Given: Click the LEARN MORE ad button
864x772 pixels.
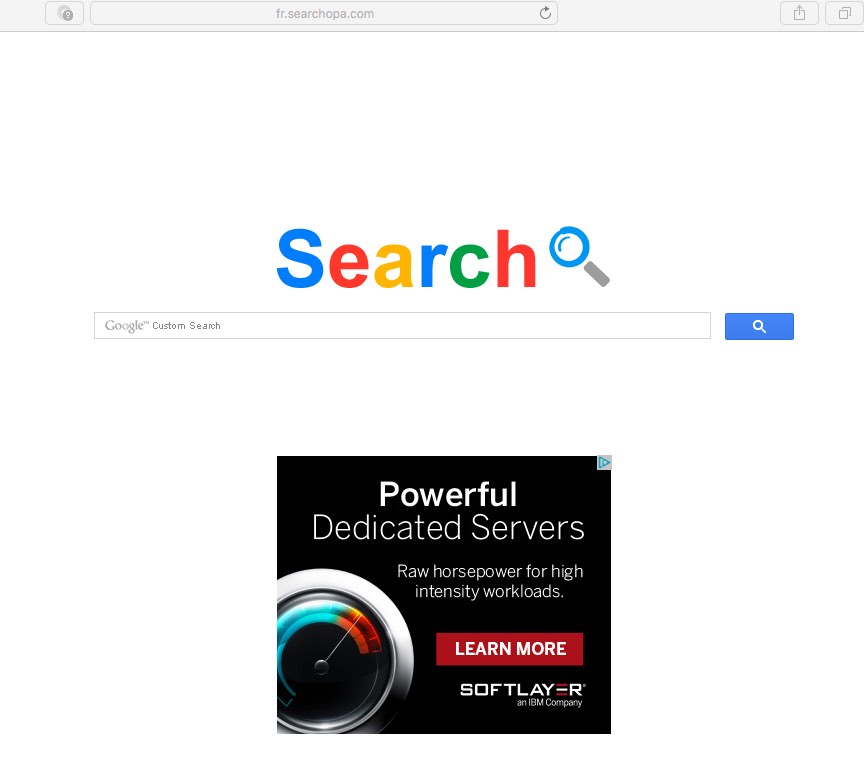Looking at the screenshot, I should coord(510,649).
